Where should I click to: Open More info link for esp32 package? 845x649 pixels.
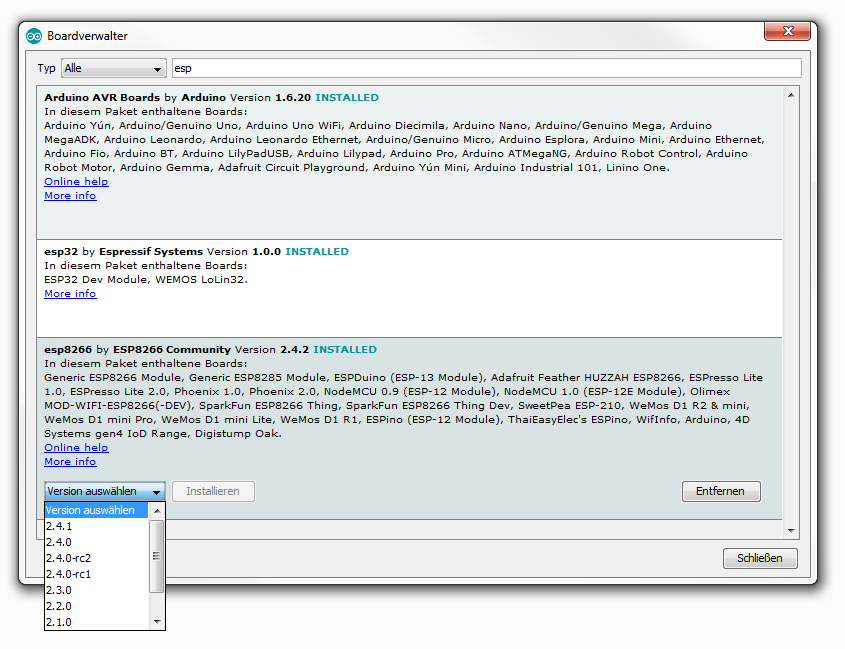[x=70, y=294]
